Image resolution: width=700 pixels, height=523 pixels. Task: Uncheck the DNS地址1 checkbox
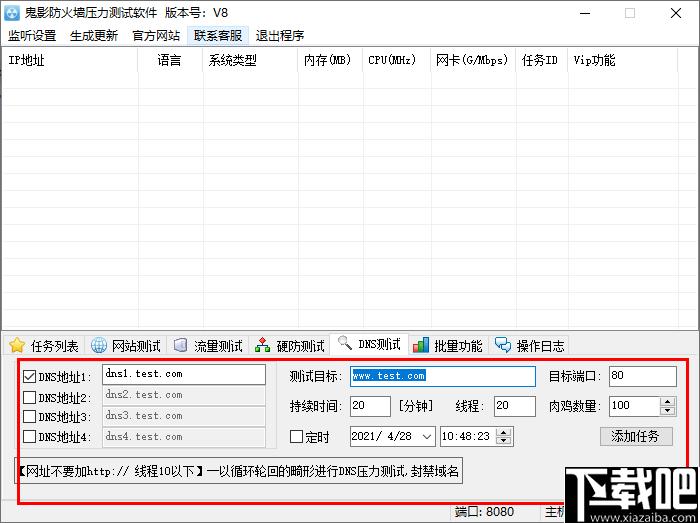(x=29, y=377)
